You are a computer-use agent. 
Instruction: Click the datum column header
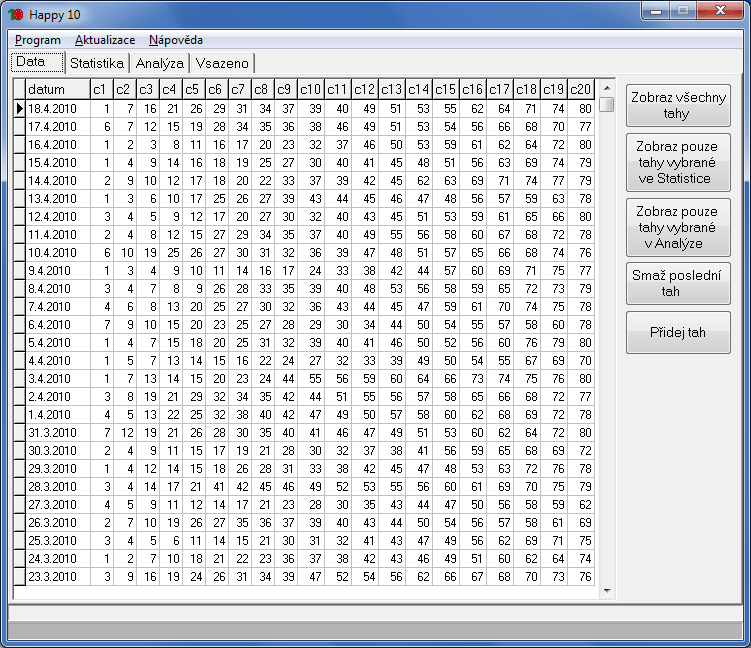58,90
